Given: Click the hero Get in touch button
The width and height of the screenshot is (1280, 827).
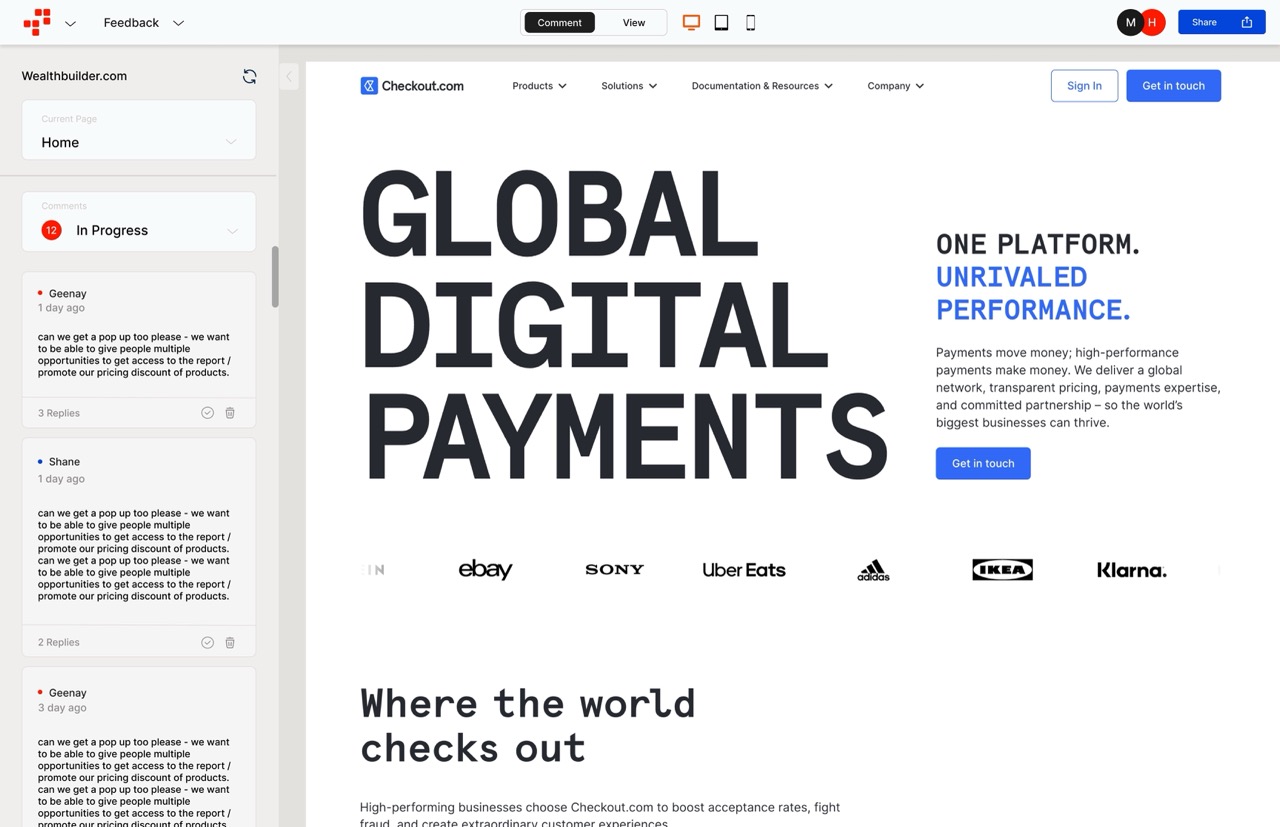Looking at the screenshot, I should 983,463.
